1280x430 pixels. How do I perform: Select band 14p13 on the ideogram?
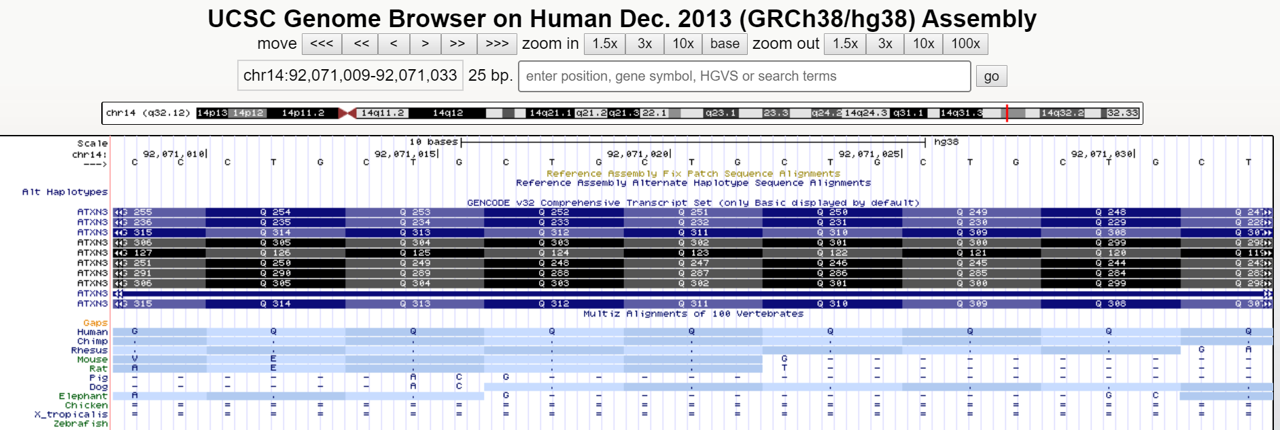212,113
